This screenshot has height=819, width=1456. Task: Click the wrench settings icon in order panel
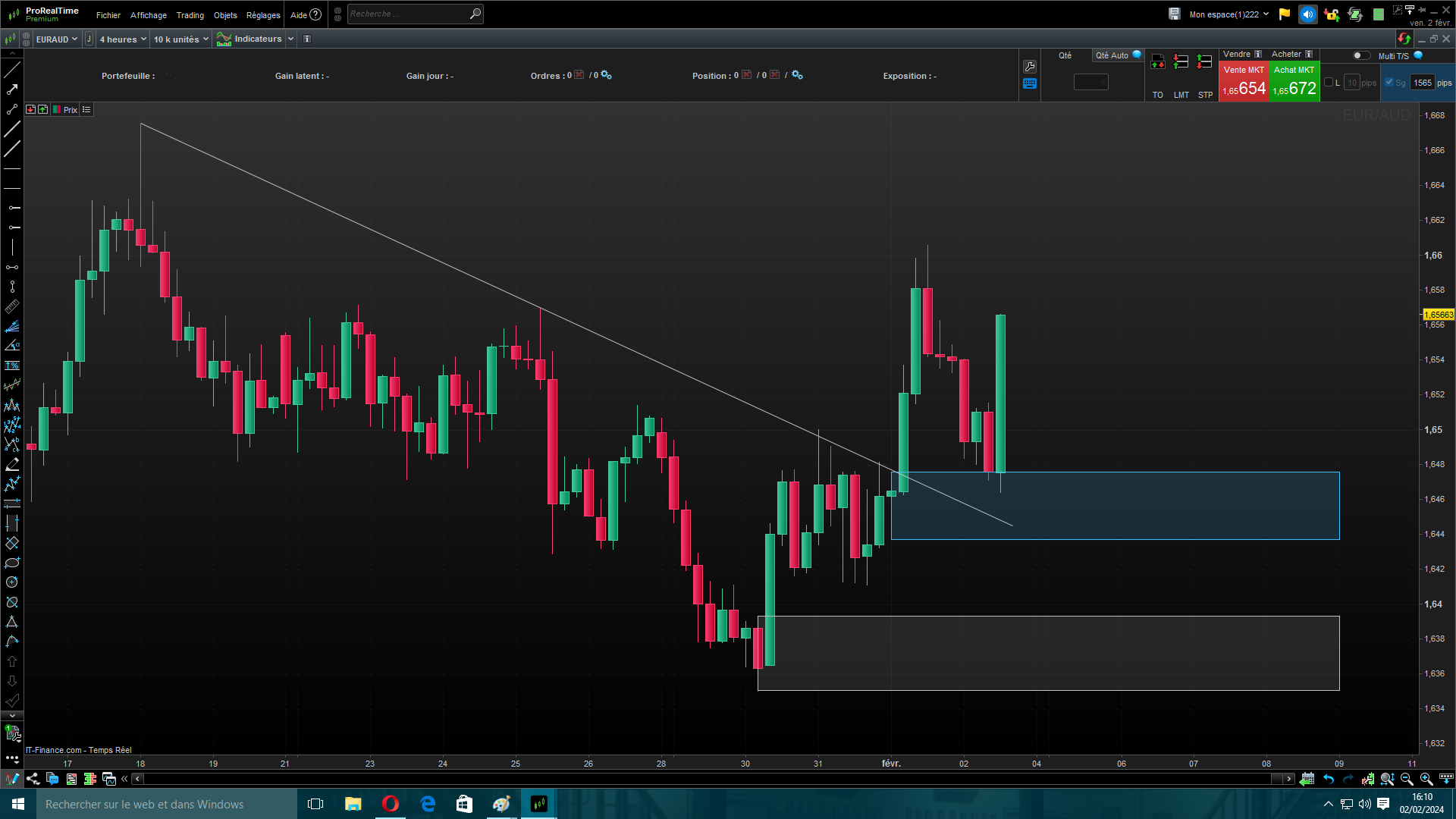click(1029, 67)
